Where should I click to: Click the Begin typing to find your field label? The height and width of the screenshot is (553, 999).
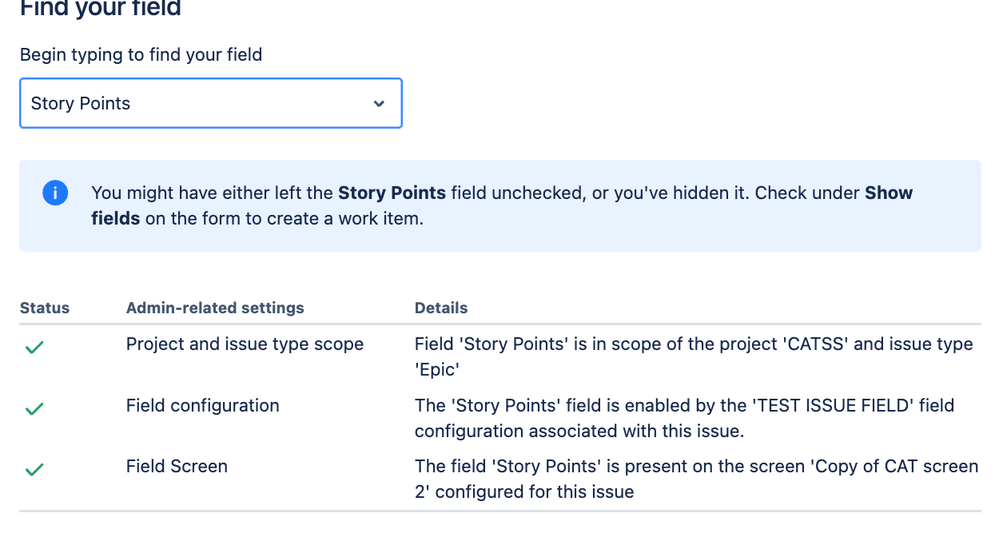141,55
